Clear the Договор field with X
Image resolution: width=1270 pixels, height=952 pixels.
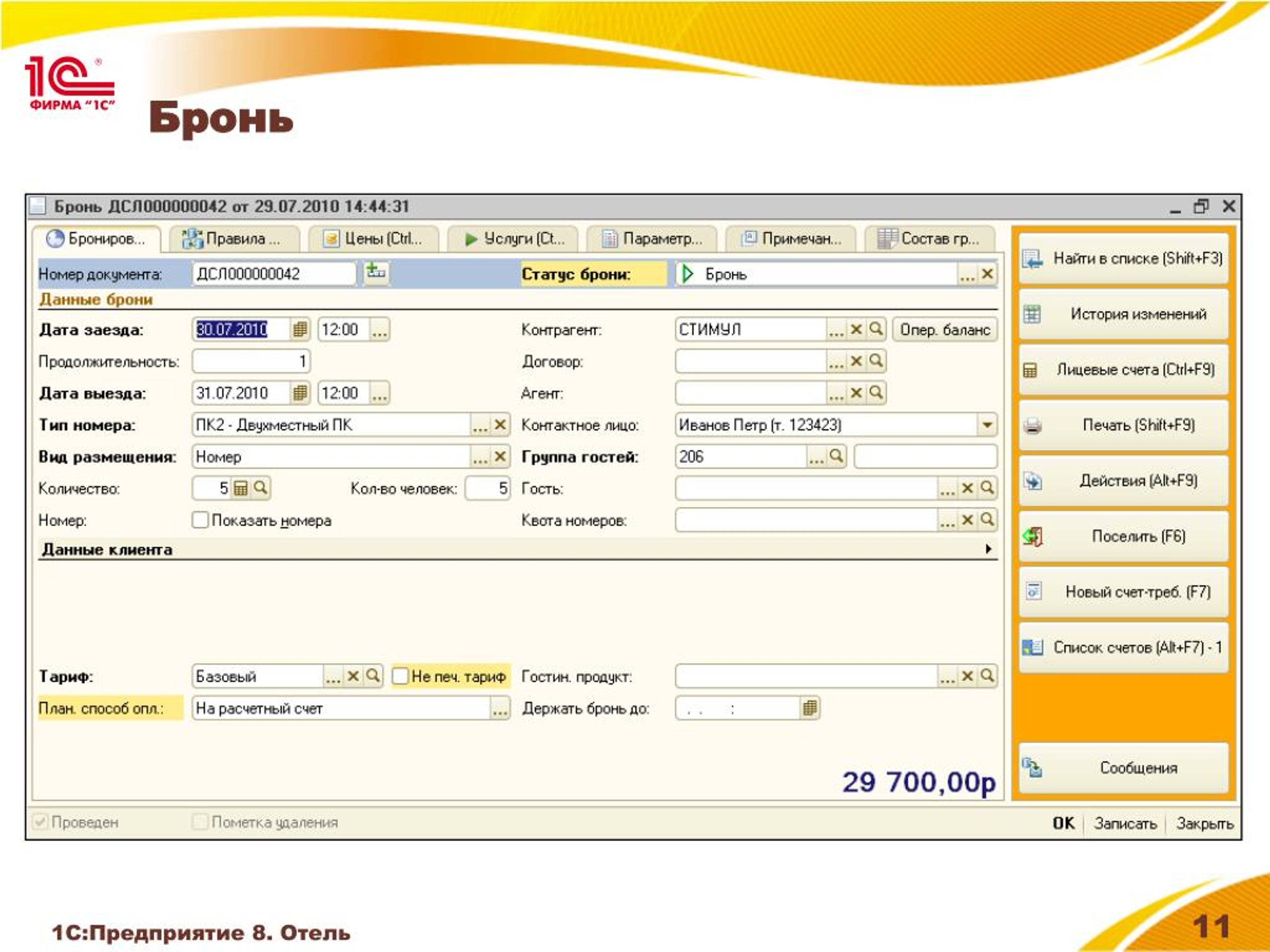856,361
